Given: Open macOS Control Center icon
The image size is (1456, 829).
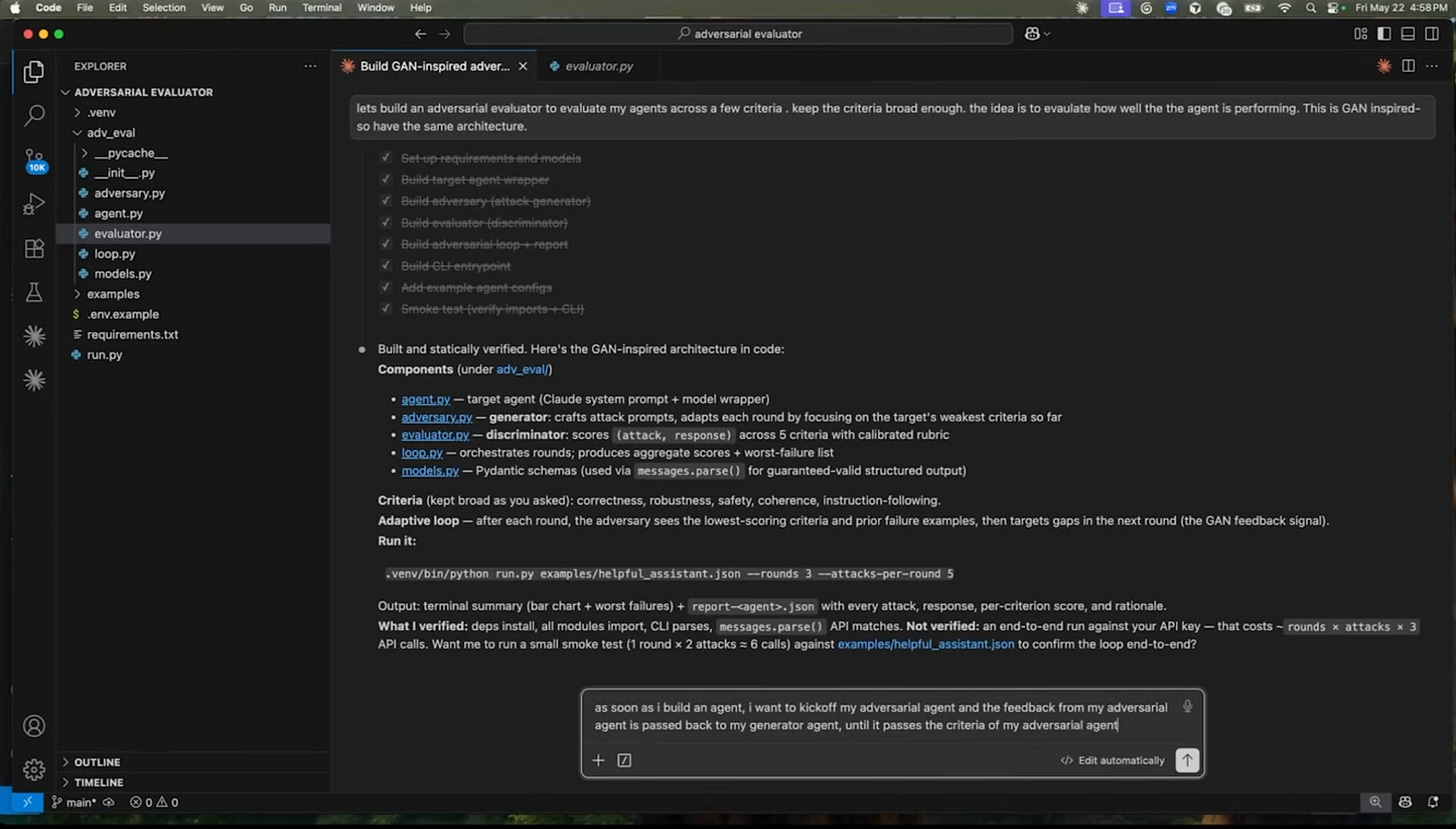Looking at the screenshot, I should click(x=1334, y=8).
